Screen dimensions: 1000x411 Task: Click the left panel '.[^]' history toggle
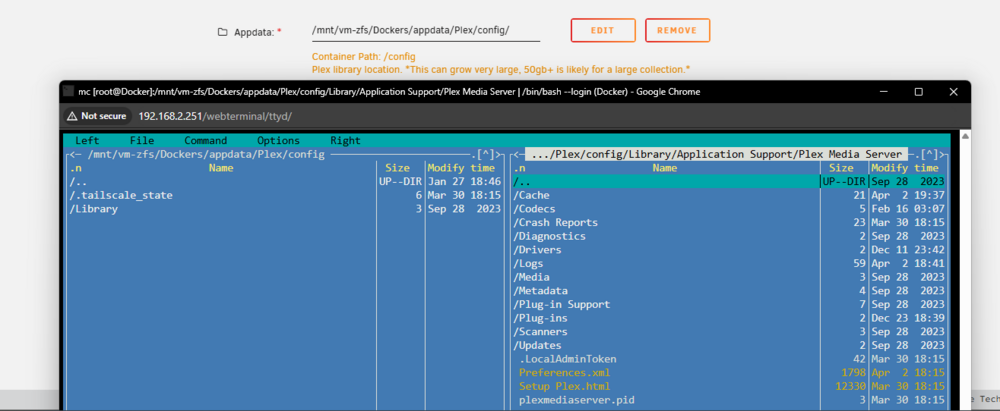click(x=485, y=154)
